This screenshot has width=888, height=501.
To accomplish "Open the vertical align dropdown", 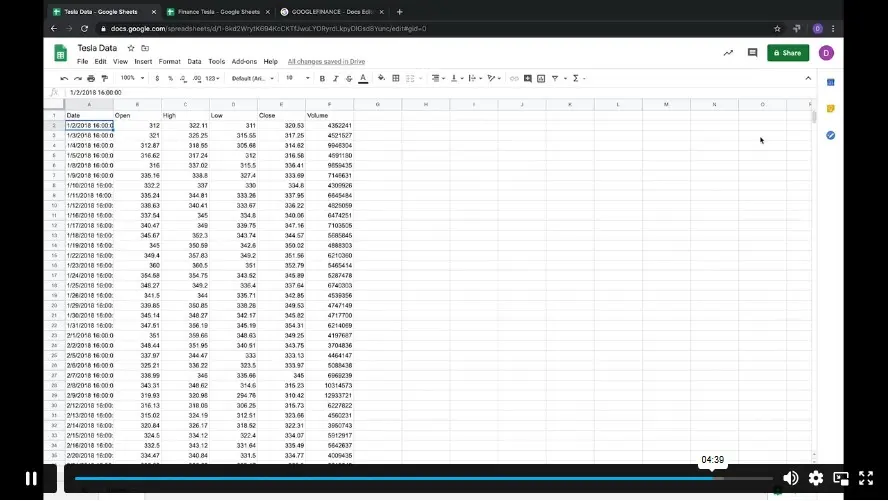I will 456,79.
